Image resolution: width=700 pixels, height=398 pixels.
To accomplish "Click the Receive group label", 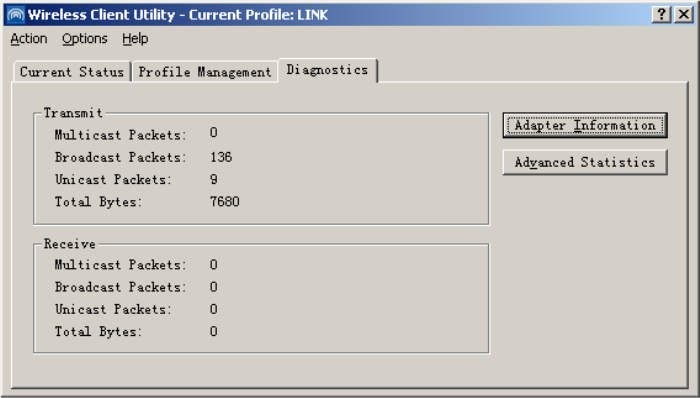I will pos(70,244).
